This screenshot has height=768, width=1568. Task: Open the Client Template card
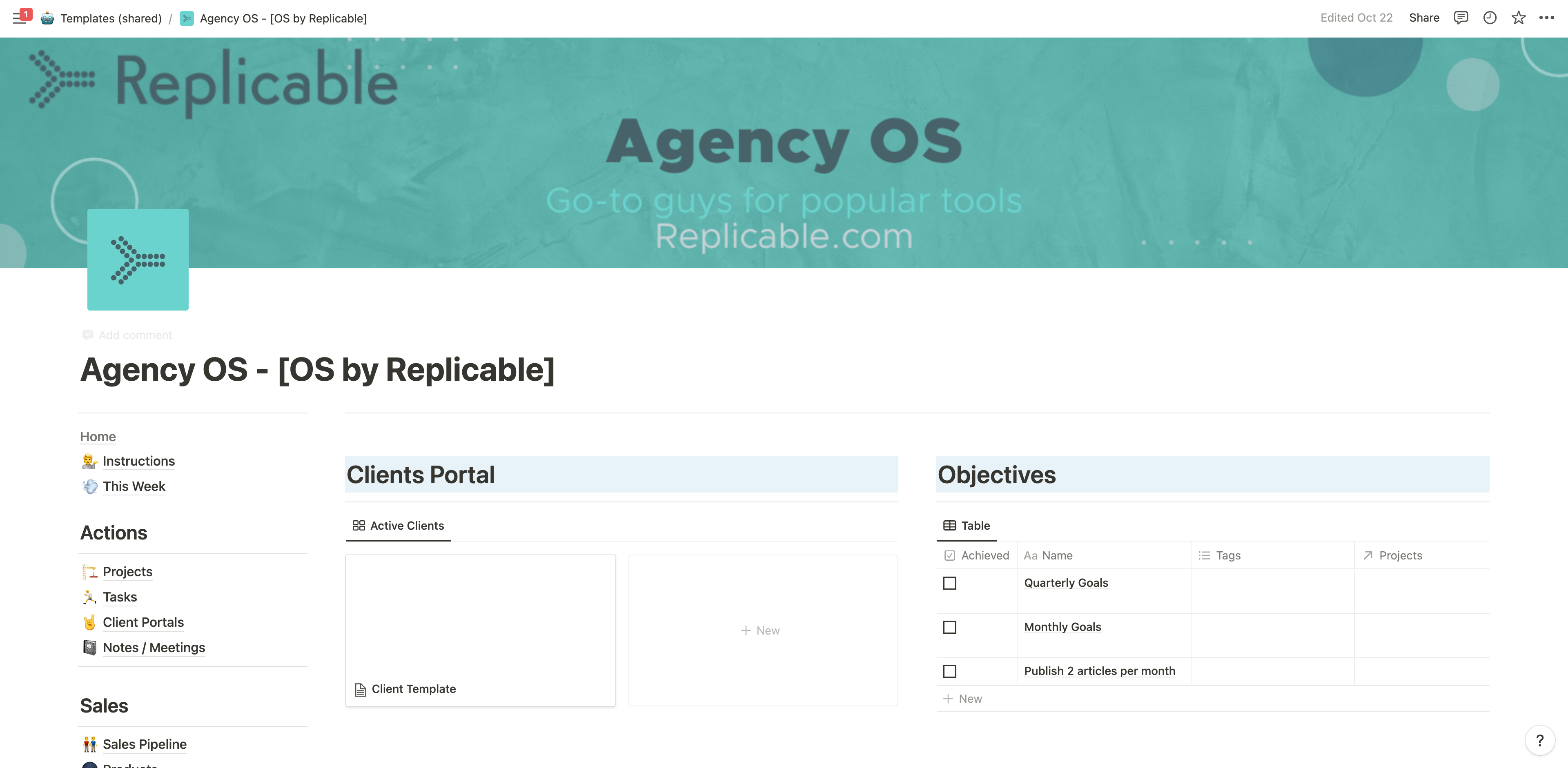point(480,630)
